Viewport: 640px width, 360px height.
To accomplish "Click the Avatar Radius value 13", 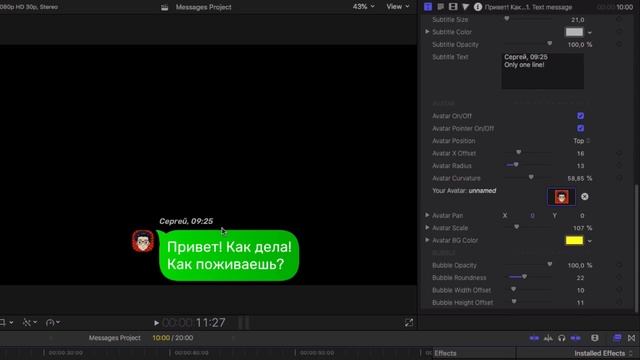I will pos(580,166).
